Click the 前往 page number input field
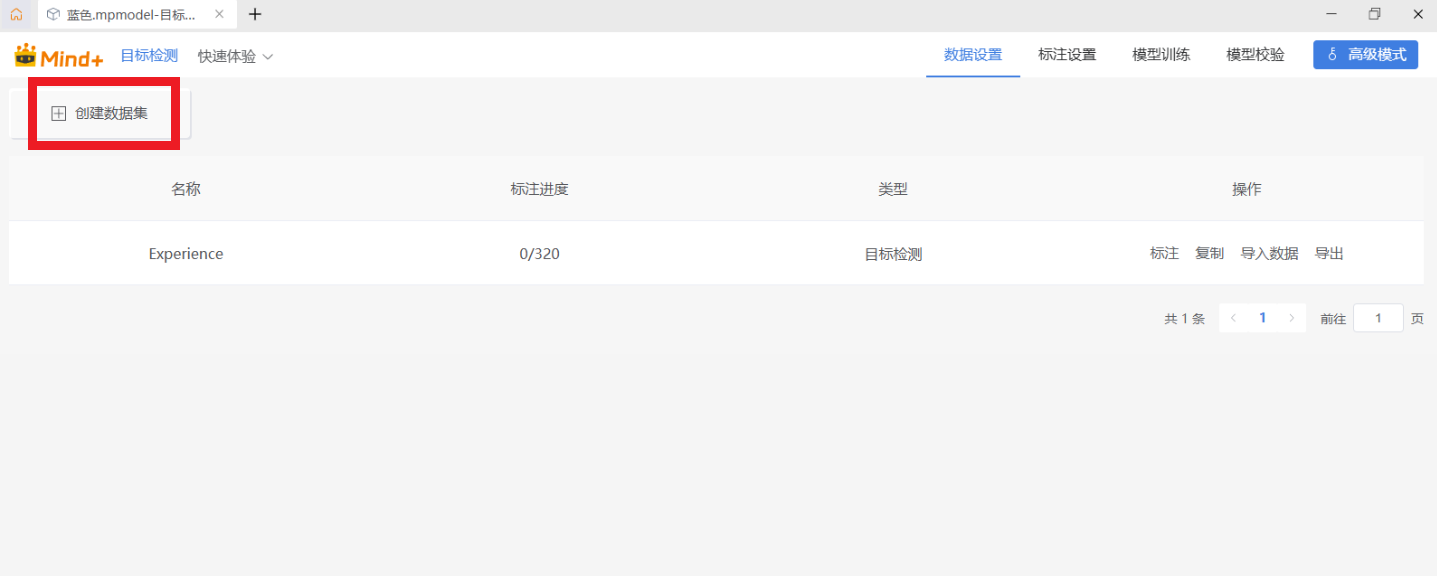The width and height of the screenshot is (1437, 576). [1377, 318]
